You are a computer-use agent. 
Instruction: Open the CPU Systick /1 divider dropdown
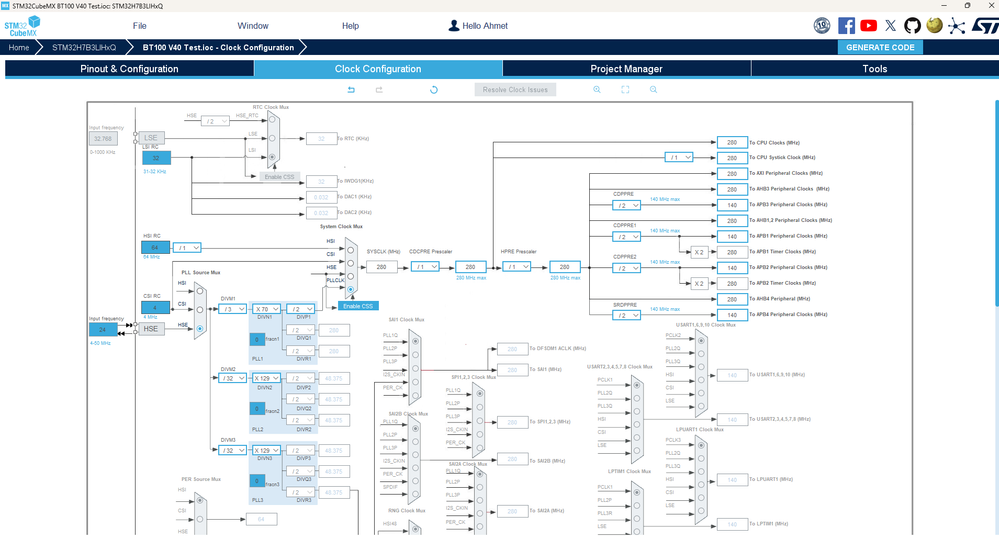(679, 157)
